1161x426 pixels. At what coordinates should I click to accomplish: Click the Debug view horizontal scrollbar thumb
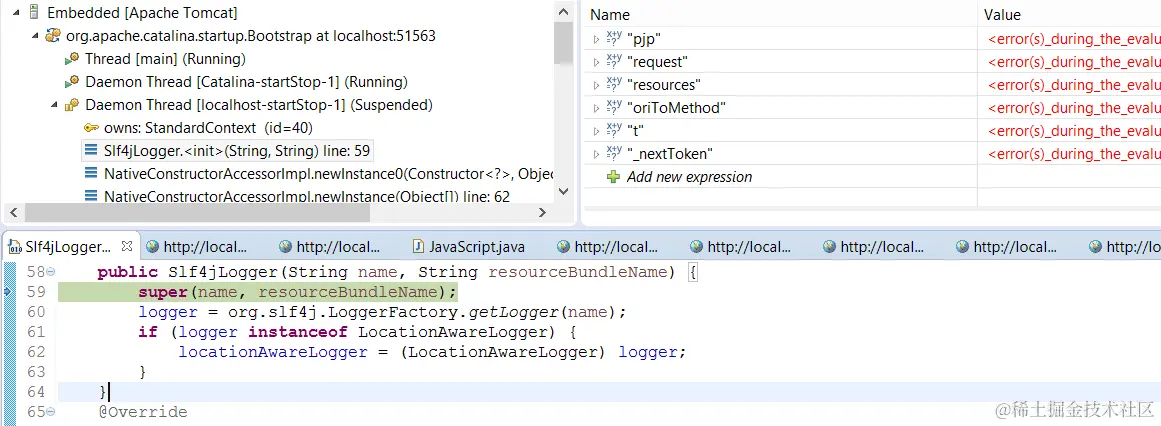tap(196, 213)
